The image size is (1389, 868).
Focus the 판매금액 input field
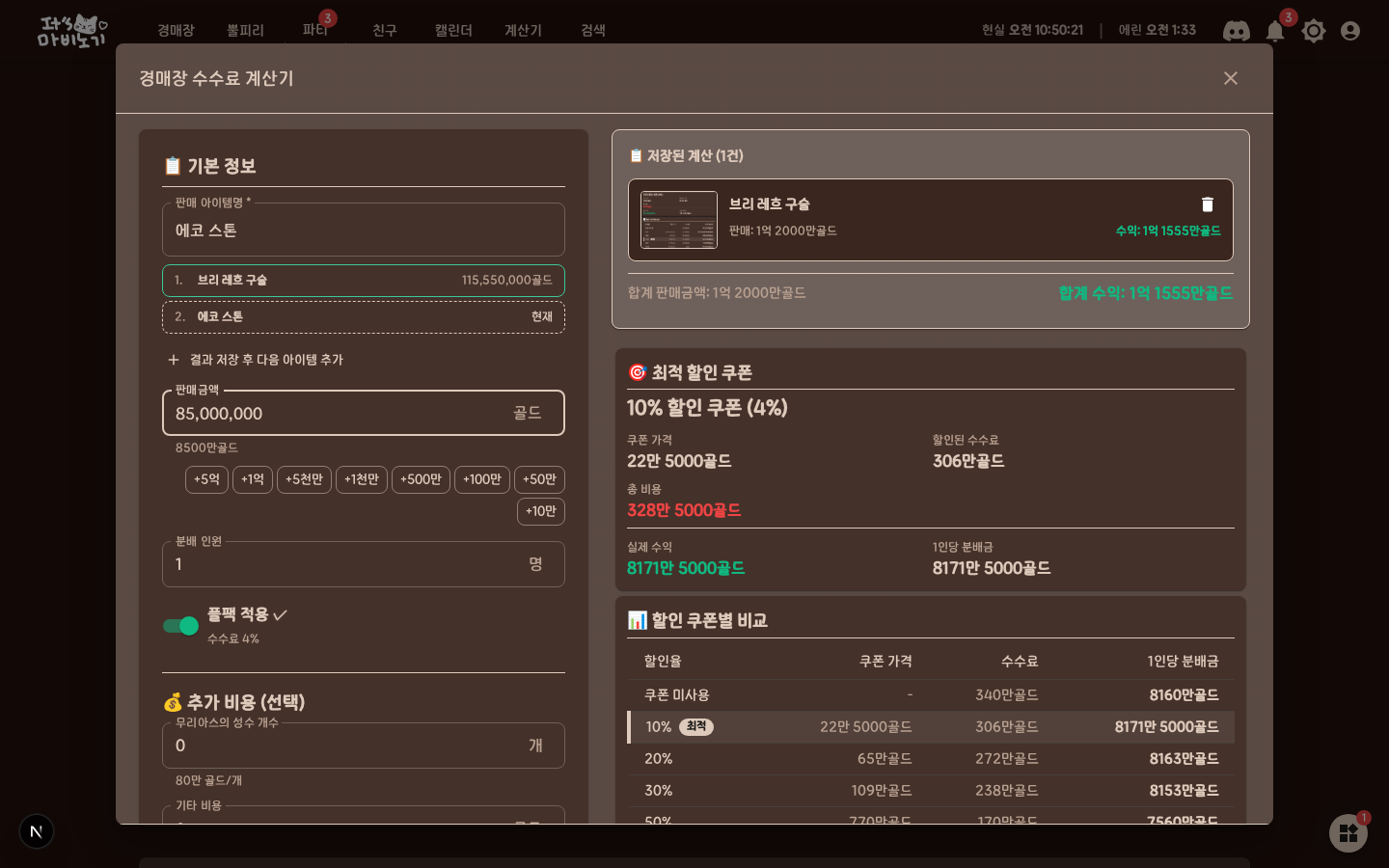coord(364,413)
